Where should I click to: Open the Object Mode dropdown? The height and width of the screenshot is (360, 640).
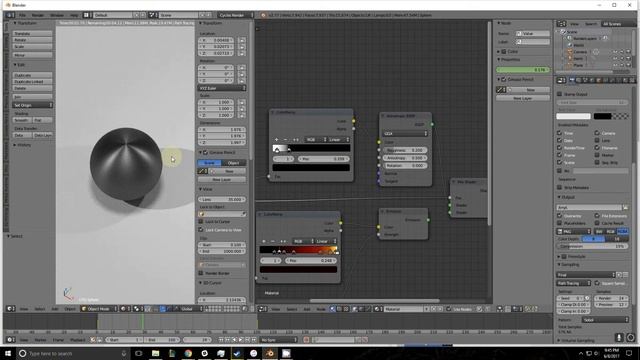[x=99, y=309]
